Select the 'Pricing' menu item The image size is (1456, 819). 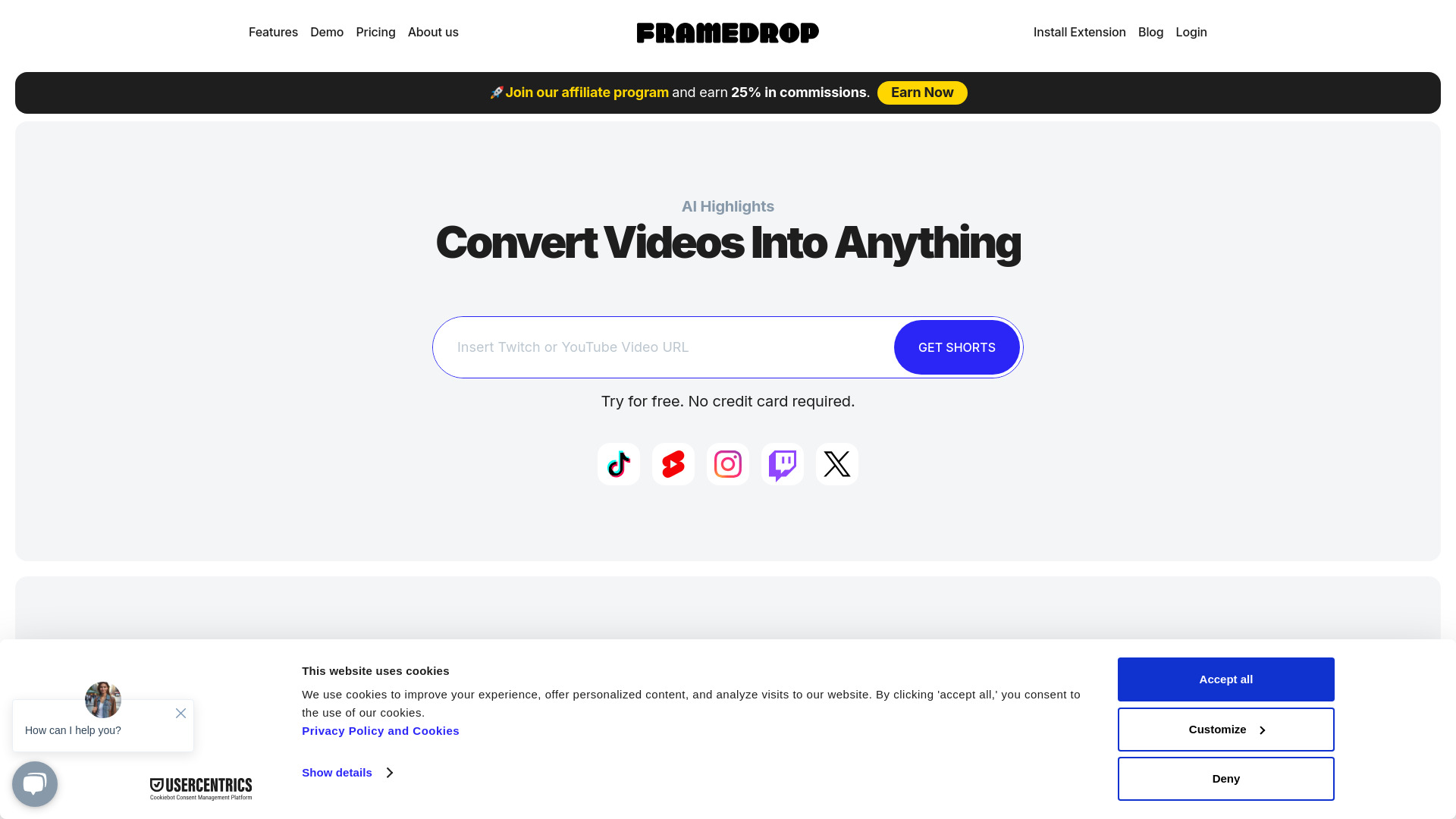[x=376, y=32]
